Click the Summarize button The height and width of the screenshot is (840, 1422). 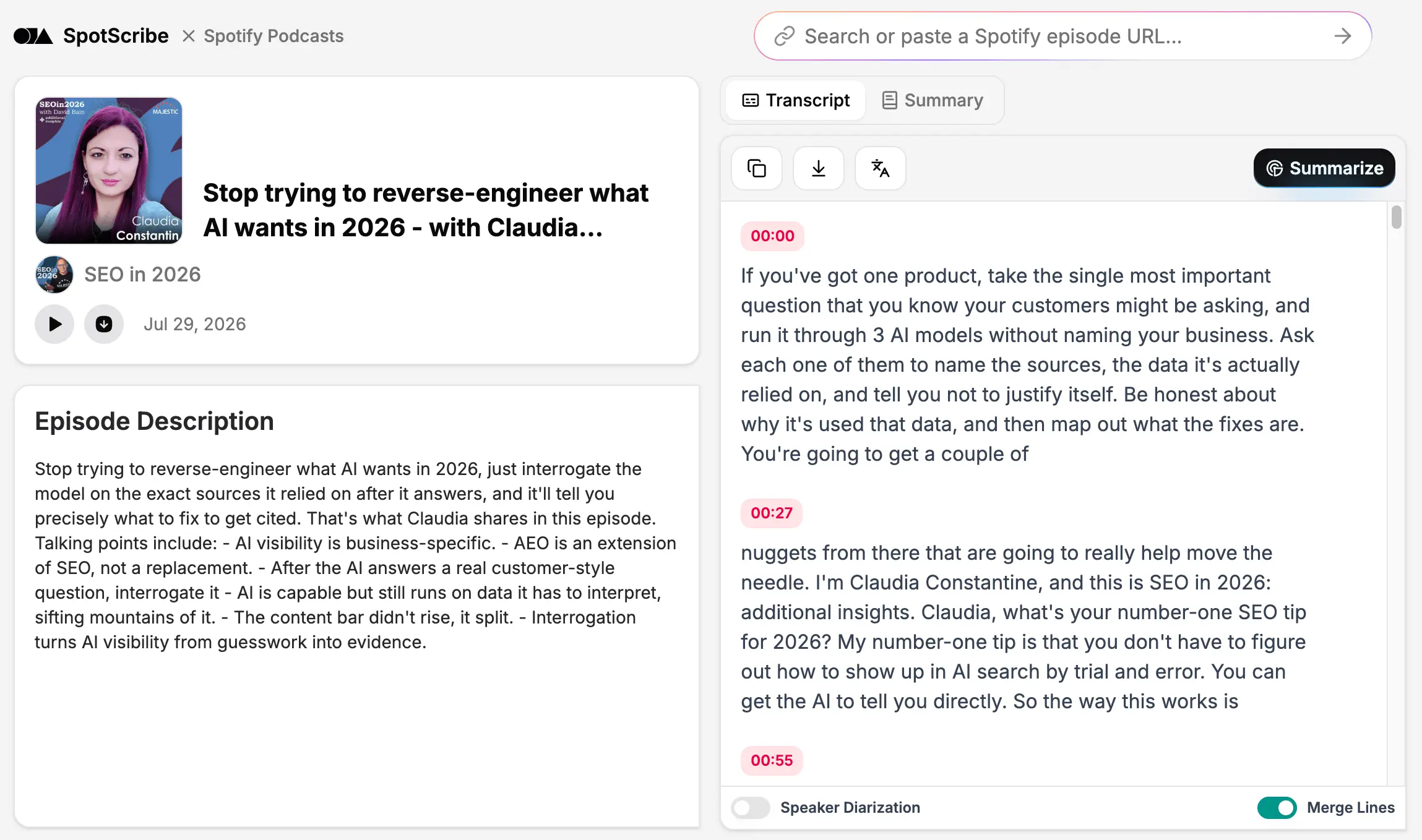(1324, 168)
